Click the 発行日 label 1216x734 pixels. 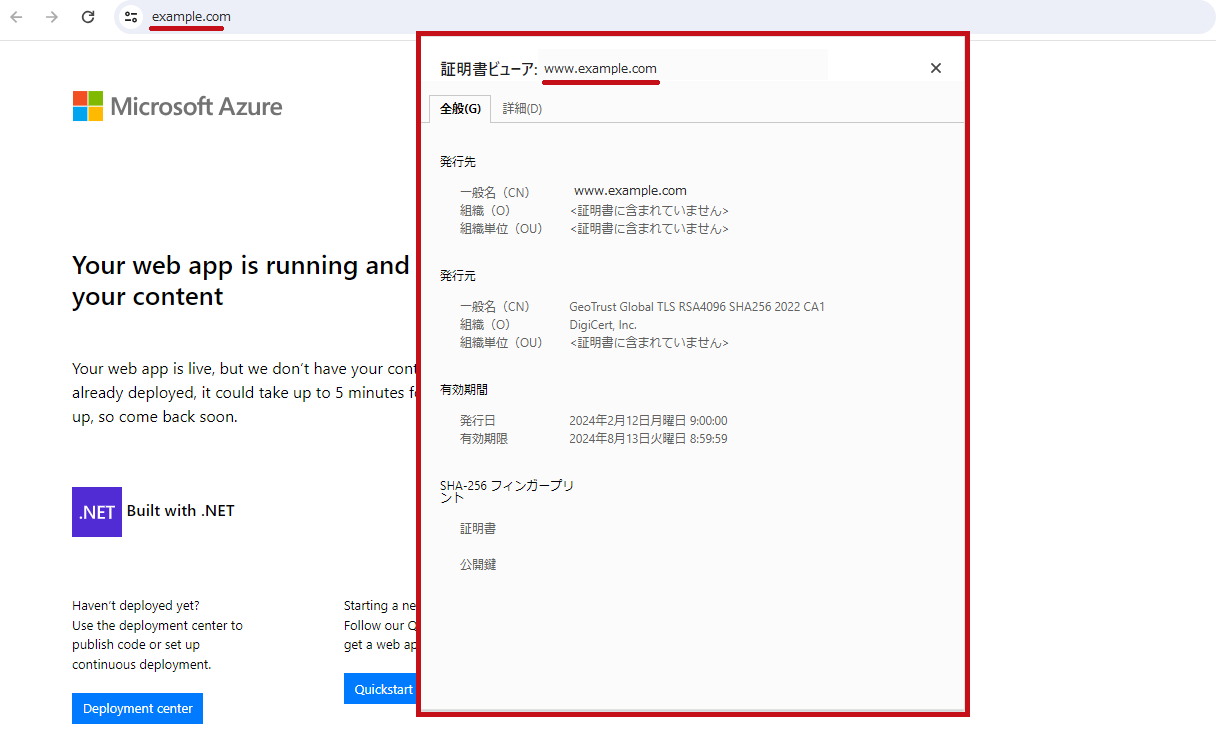pos(478,421)
